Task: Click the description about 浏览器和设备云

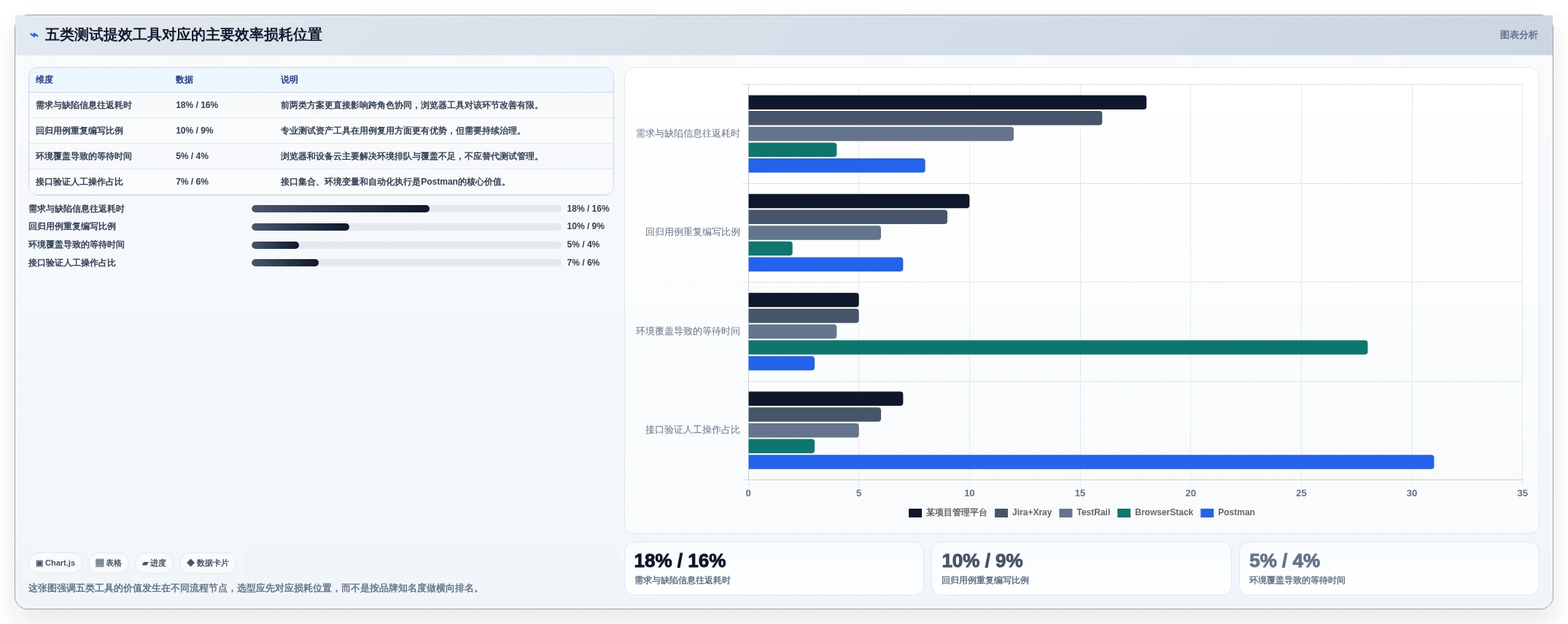Action: coord(412,156)
